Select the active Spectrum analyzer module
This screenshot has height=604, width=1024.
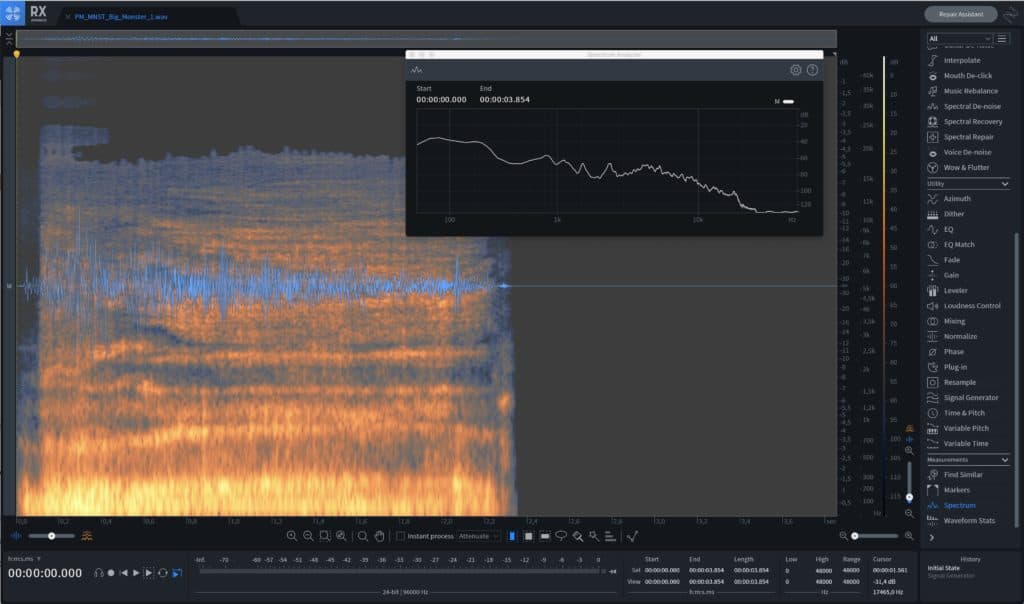pyautogui.click(x=959, y=505)
